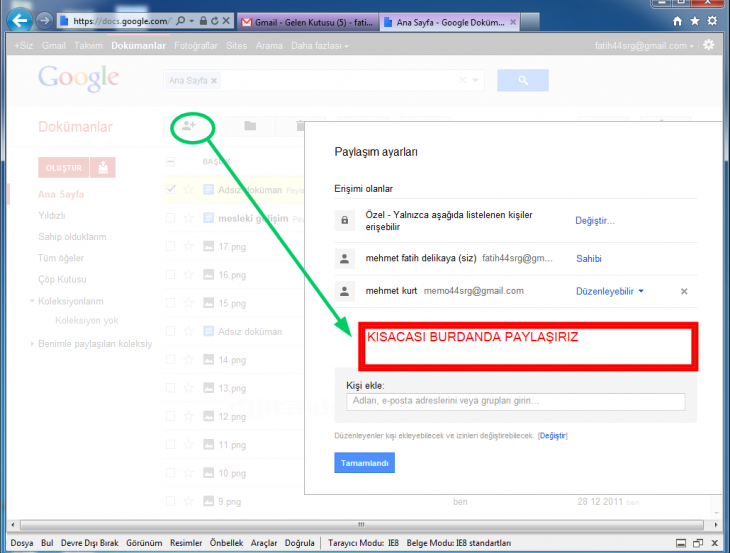Click the blue Google search button
This screenshot has width=730, height=553.
[523, 80]
